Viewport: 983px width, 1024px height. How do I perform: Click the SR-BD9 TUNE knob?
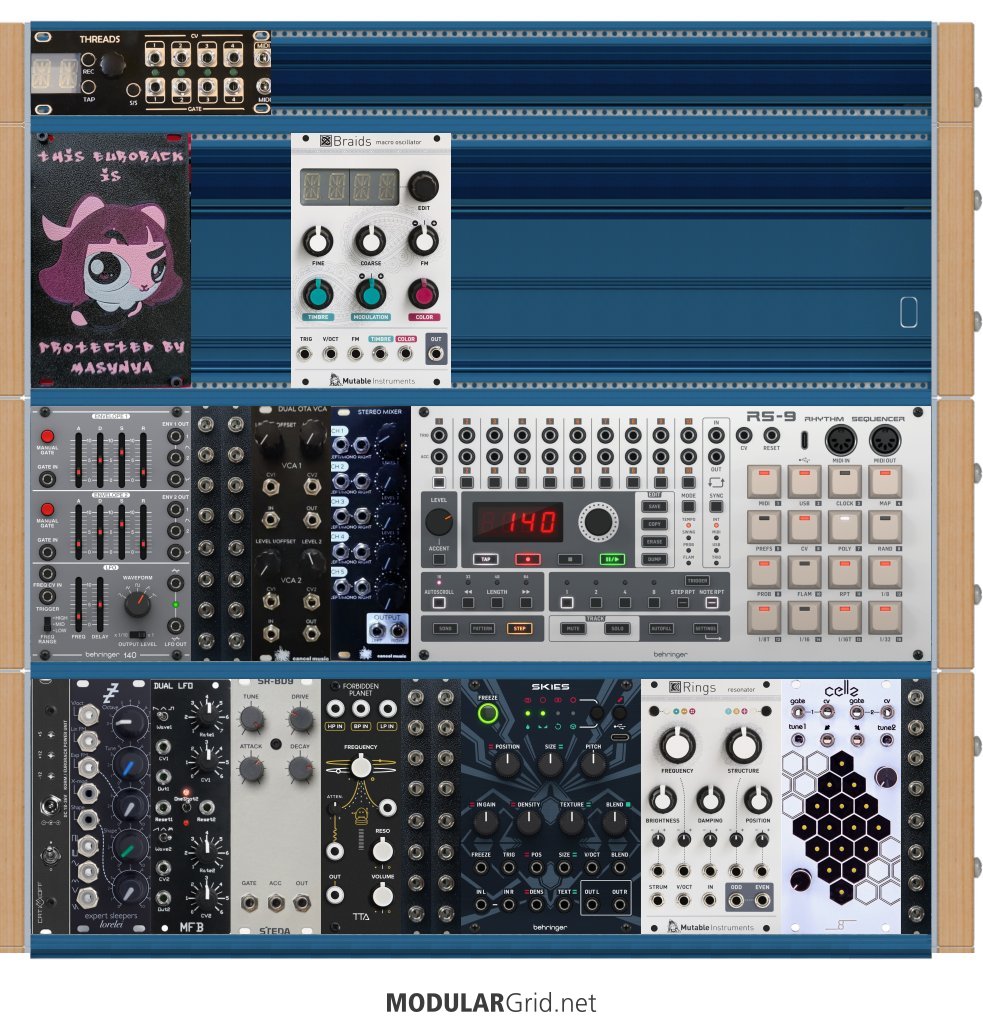251,719
